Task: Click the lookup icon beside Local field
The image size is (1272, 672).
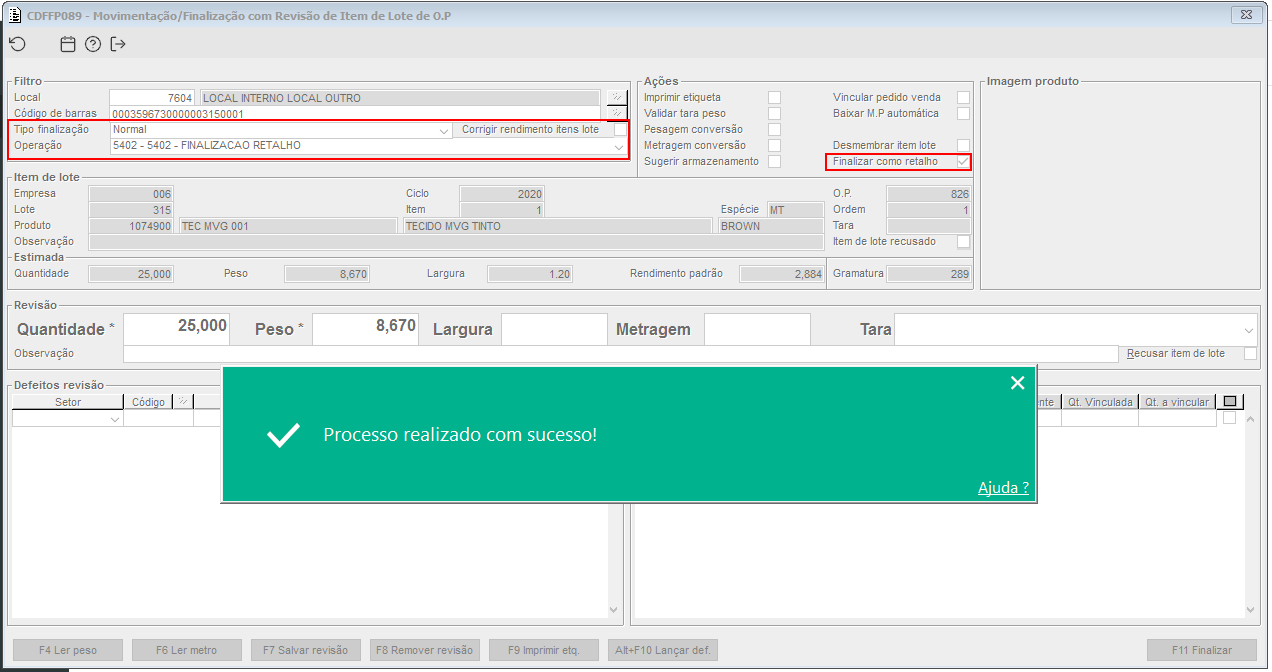Action: coord(616,97)
